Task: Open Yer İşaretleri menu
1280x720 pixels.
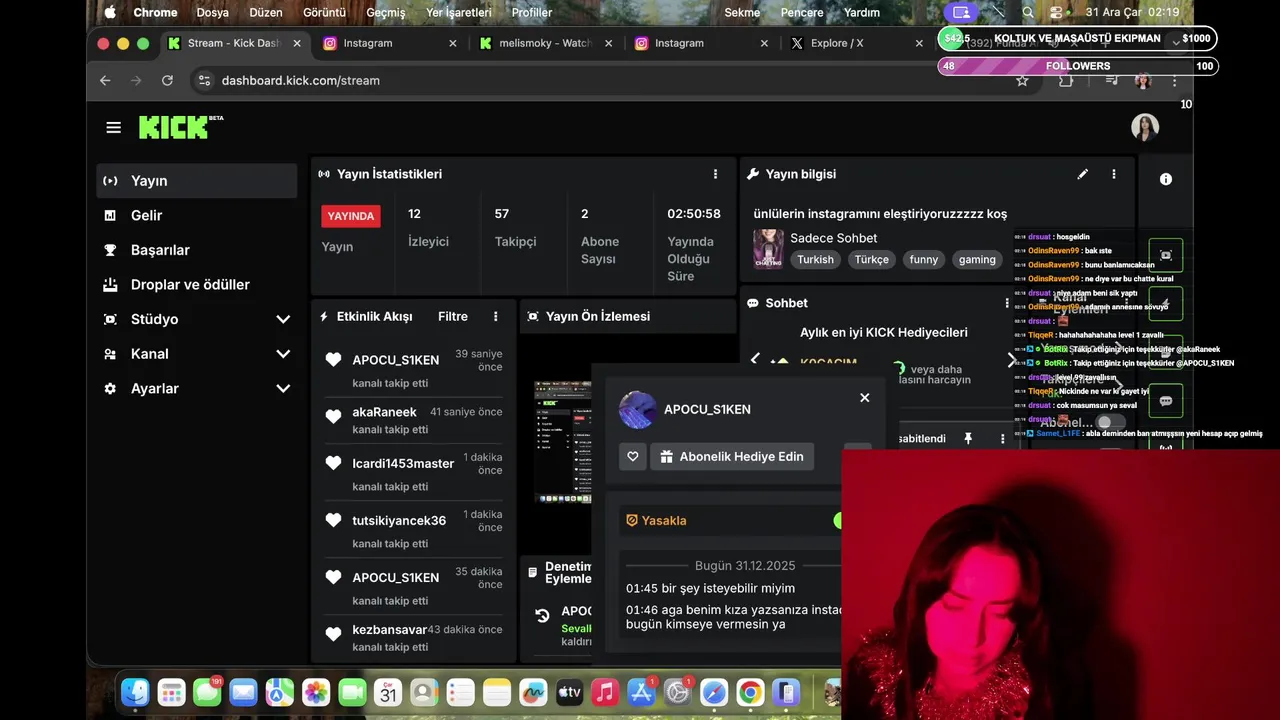Action: pos(459,12)
